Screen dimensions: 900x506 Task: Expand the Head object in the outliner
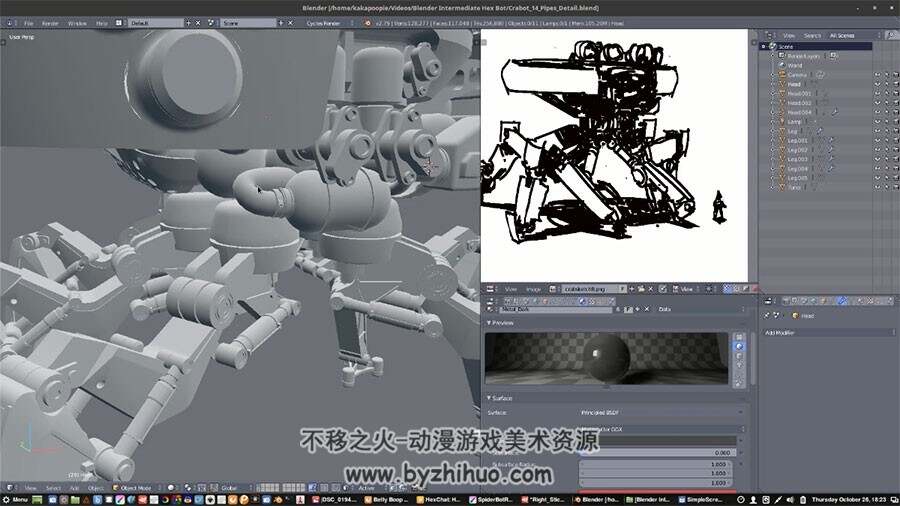(x=773, y=84)
